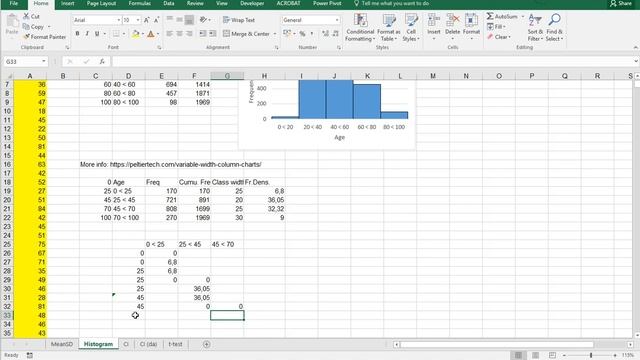Click the Name Box showing G33
Viewport: 640px width, 360px height.
[x=26, y=62]
